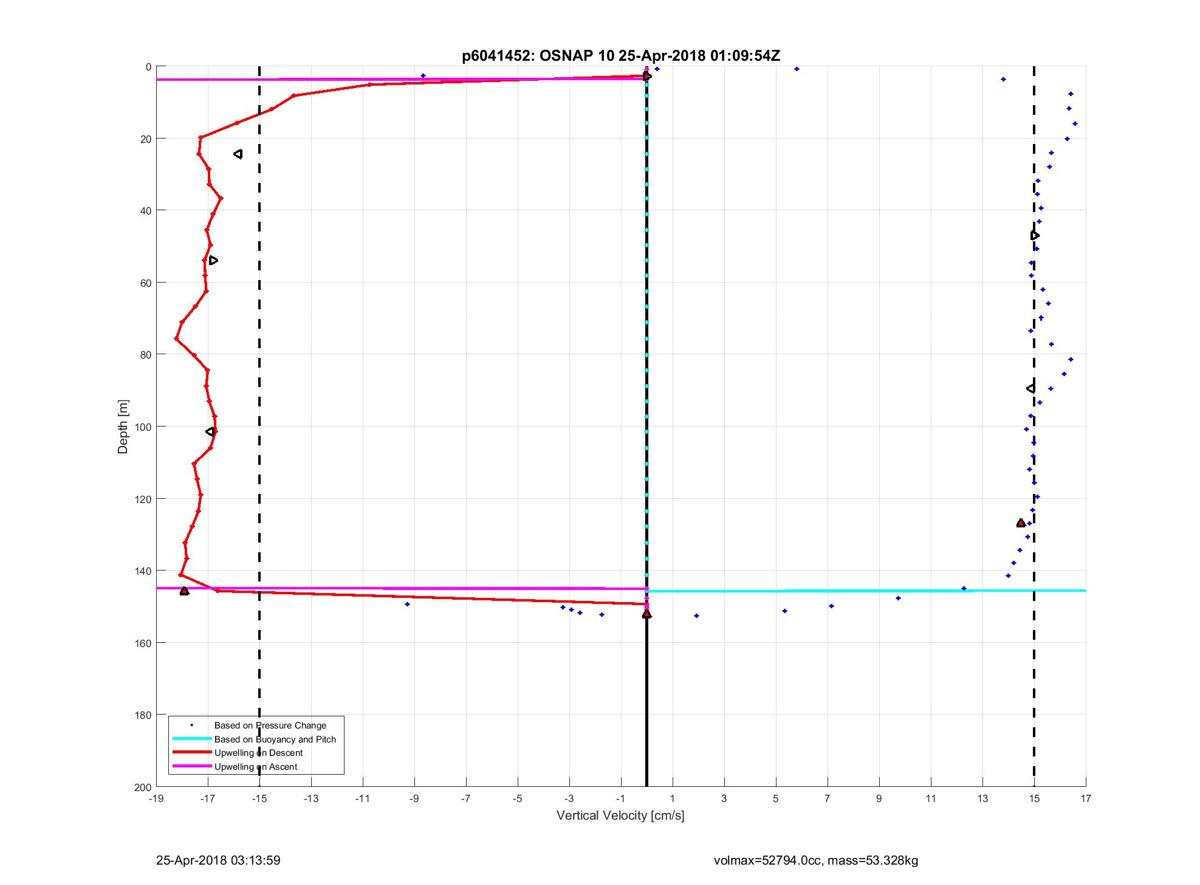
Task: Click the red triangle marker near 14.5 cm/s, 127 m
Action: point(1021,523)
